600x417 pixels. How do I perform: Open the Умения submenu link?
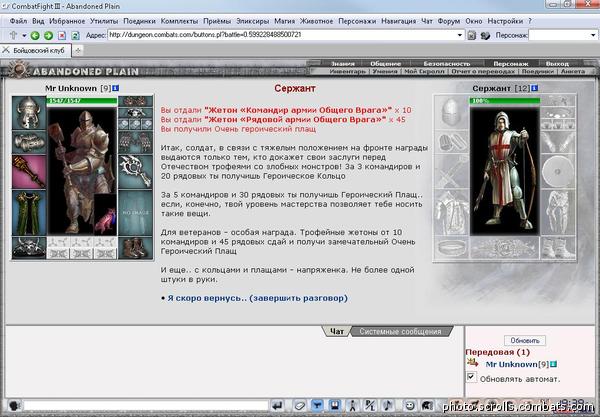point(385,71)
